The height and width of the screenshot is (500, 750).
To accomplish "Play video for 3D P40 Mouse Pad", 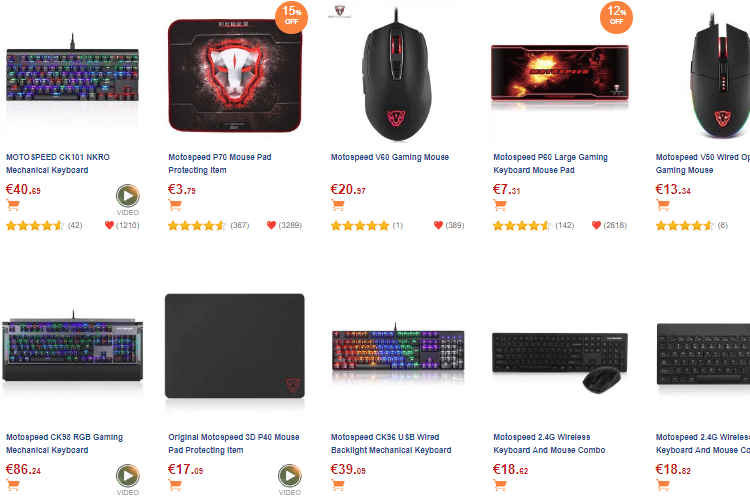I will (x=290, y=476).
